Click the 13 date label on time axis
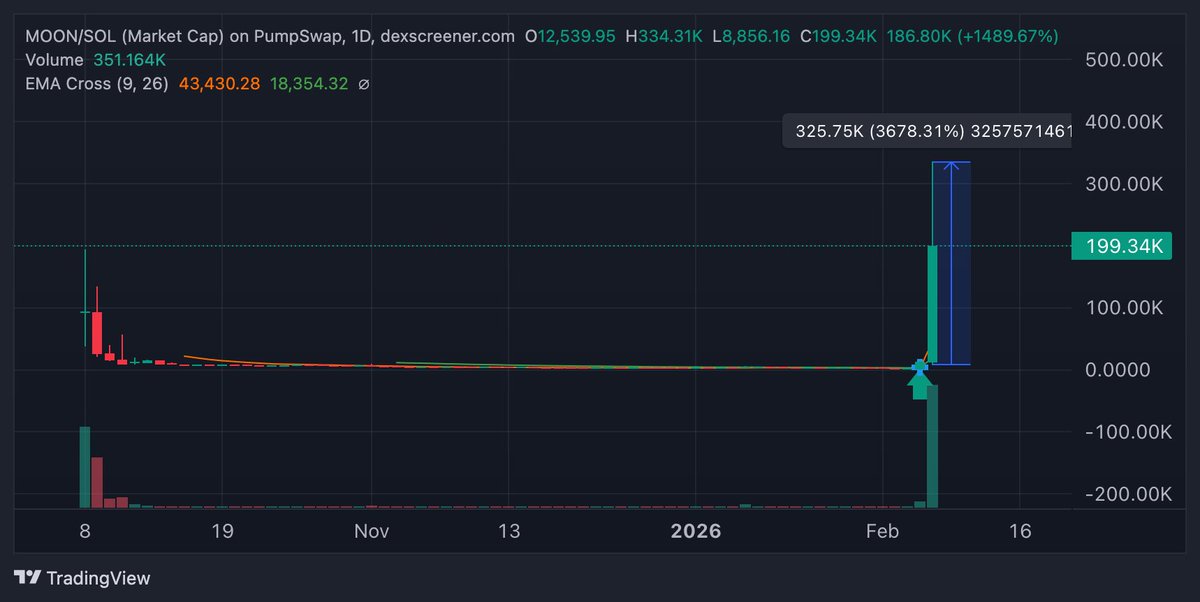The image size is (1200, 602). pyautogui.click(x=509, y=531)
